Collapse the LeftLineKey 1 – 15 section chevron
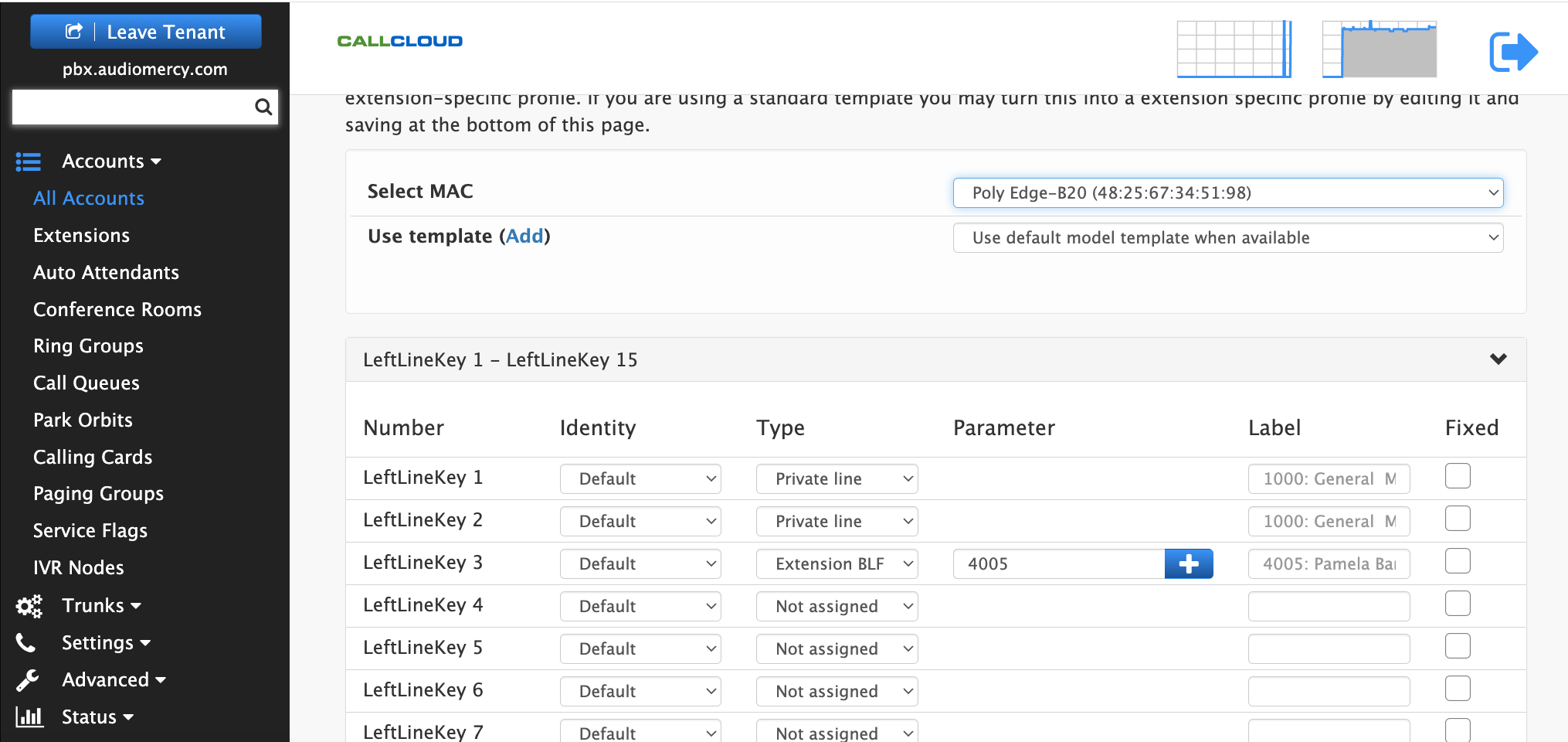Image resolution: width=1568 pixels, height=742 pixels. [x=1498, y=359]
